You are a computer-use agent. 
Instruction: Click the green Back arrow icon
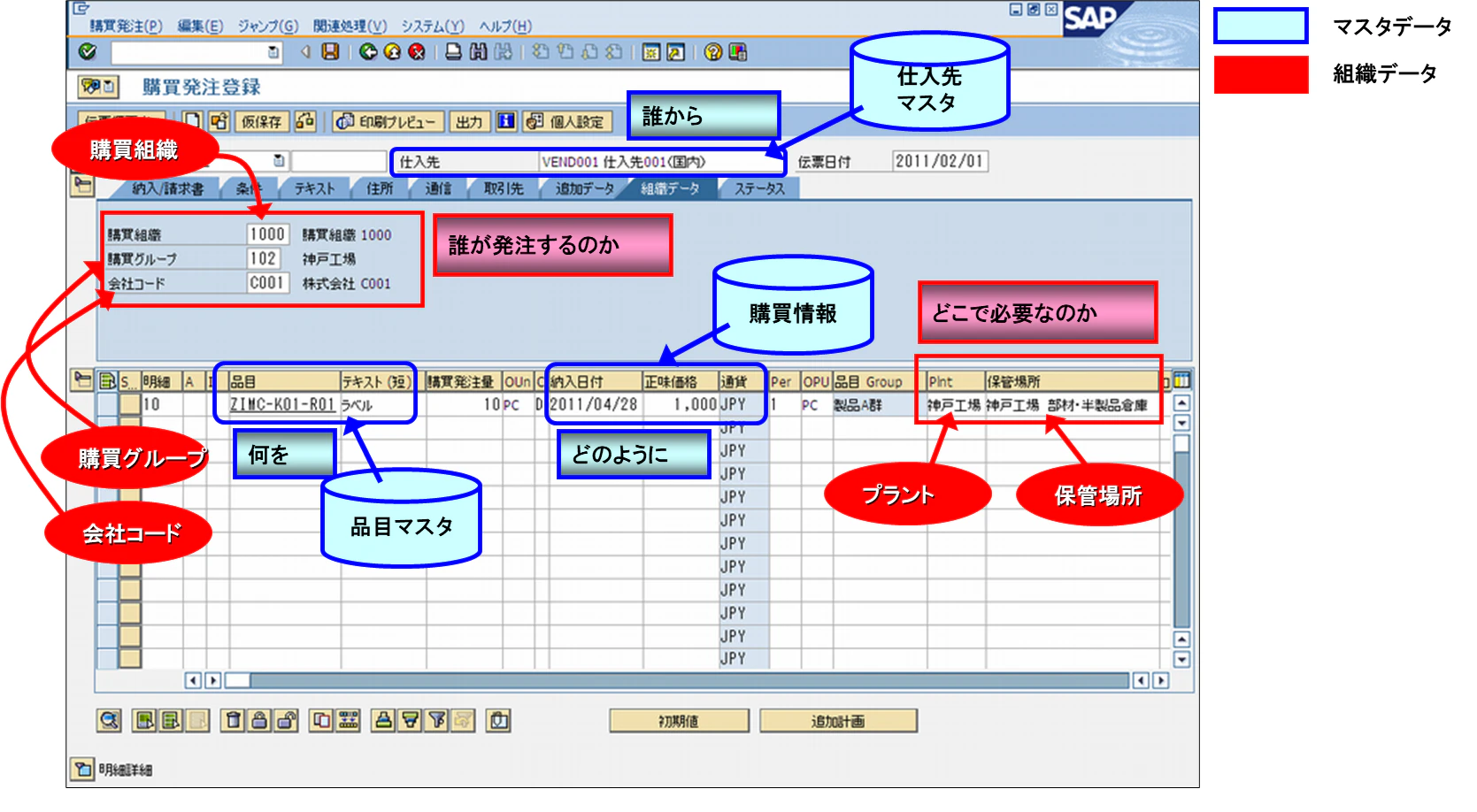coord(368,51)
